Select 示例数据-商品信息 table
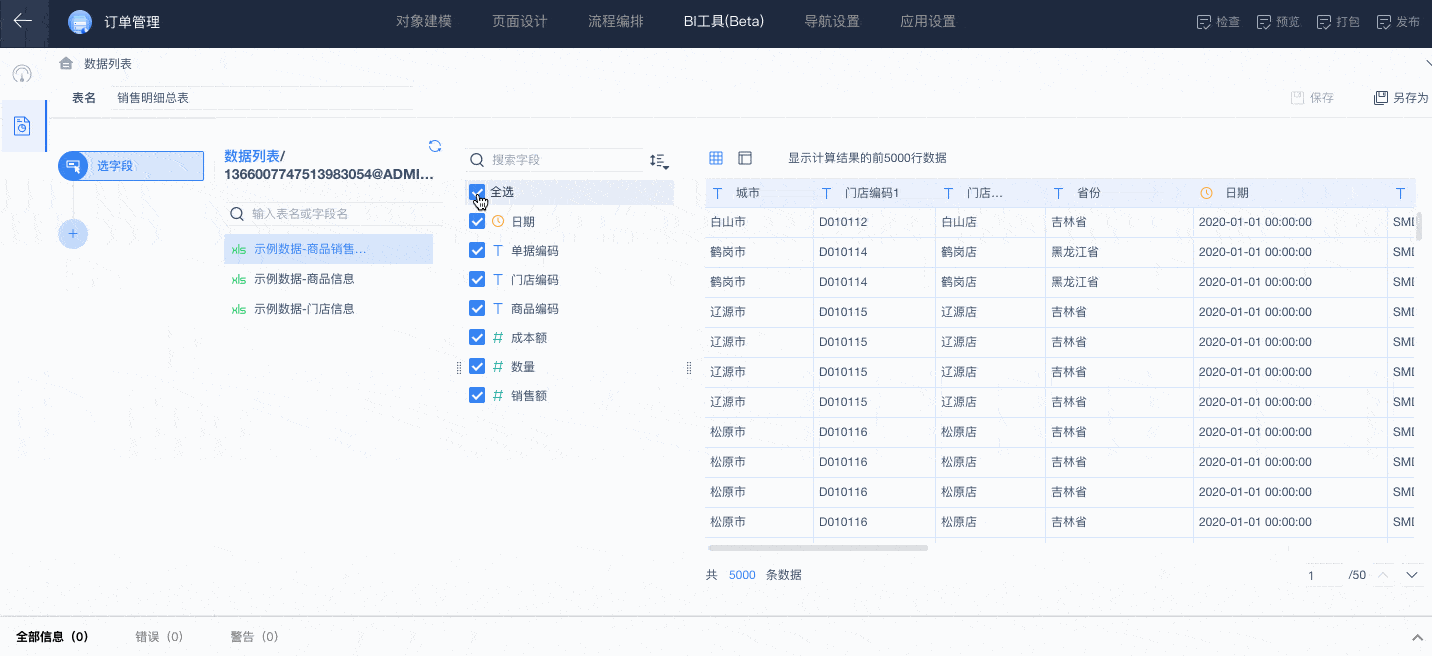Image resolution: width=1432 pixels, height=656 pixels. [x=328, y=279]
